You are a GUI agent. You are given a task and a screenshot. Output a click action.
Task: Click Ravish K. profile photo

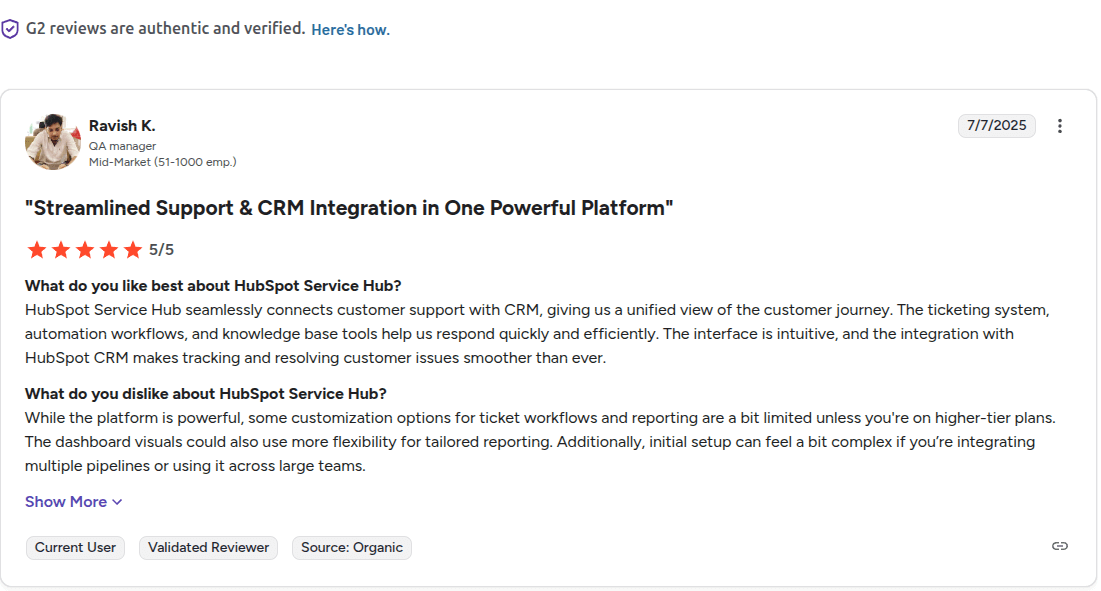(x=53, y=142)
